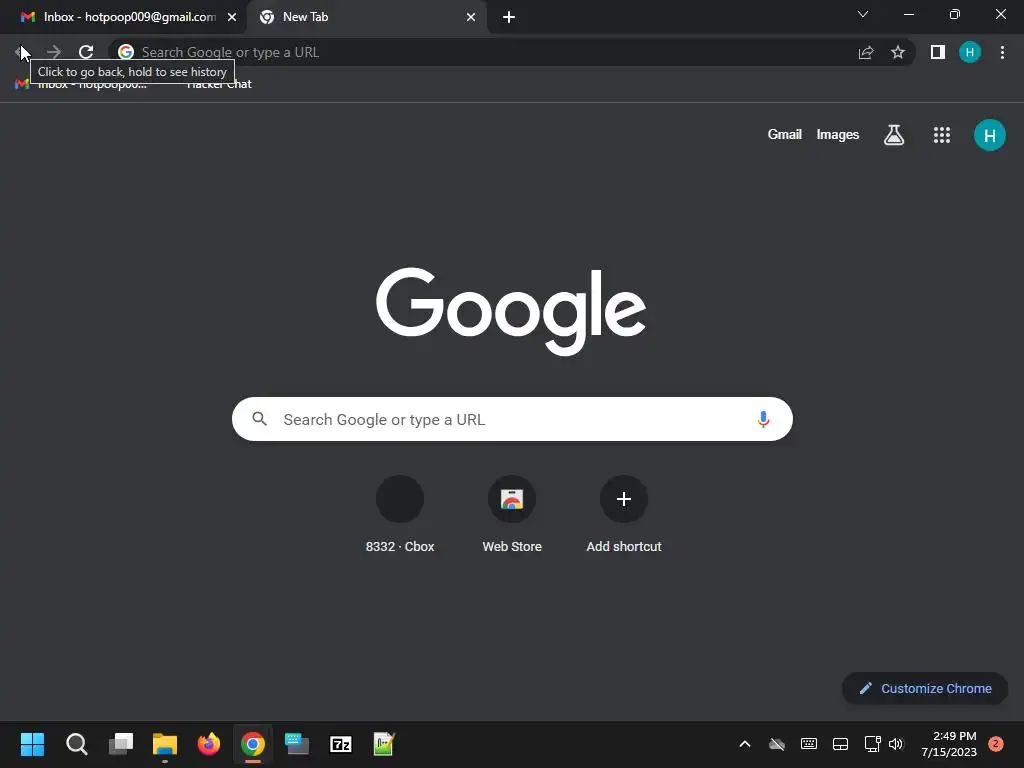Open the Chrome side panel
This screenshot has width=1024, height=768.
(938, 52)
